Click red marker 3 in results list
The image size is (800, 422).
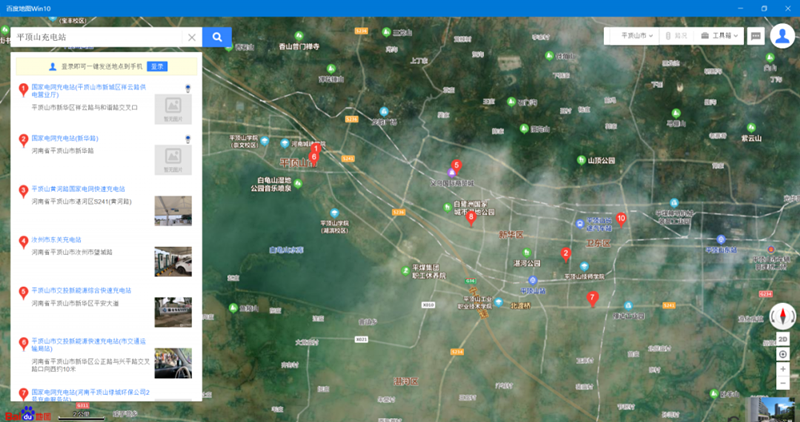[23, 191]
